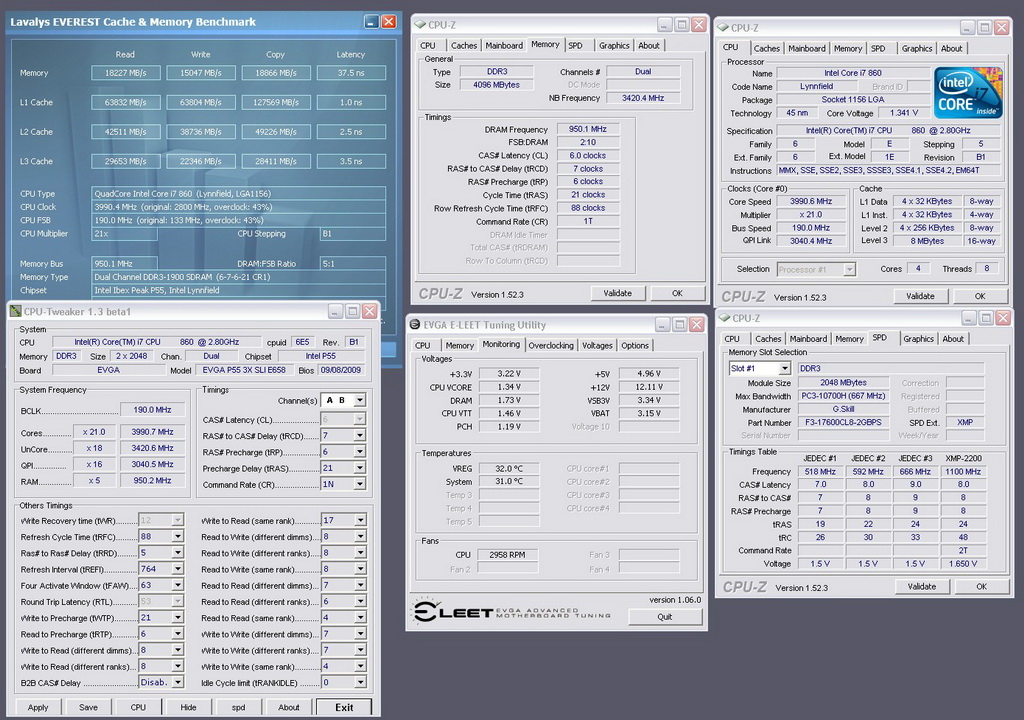Viewport: 1024px width, 720px height.
Task: Click the VREG 32.0 °C temperature reading
Action: tap(509, 468)
